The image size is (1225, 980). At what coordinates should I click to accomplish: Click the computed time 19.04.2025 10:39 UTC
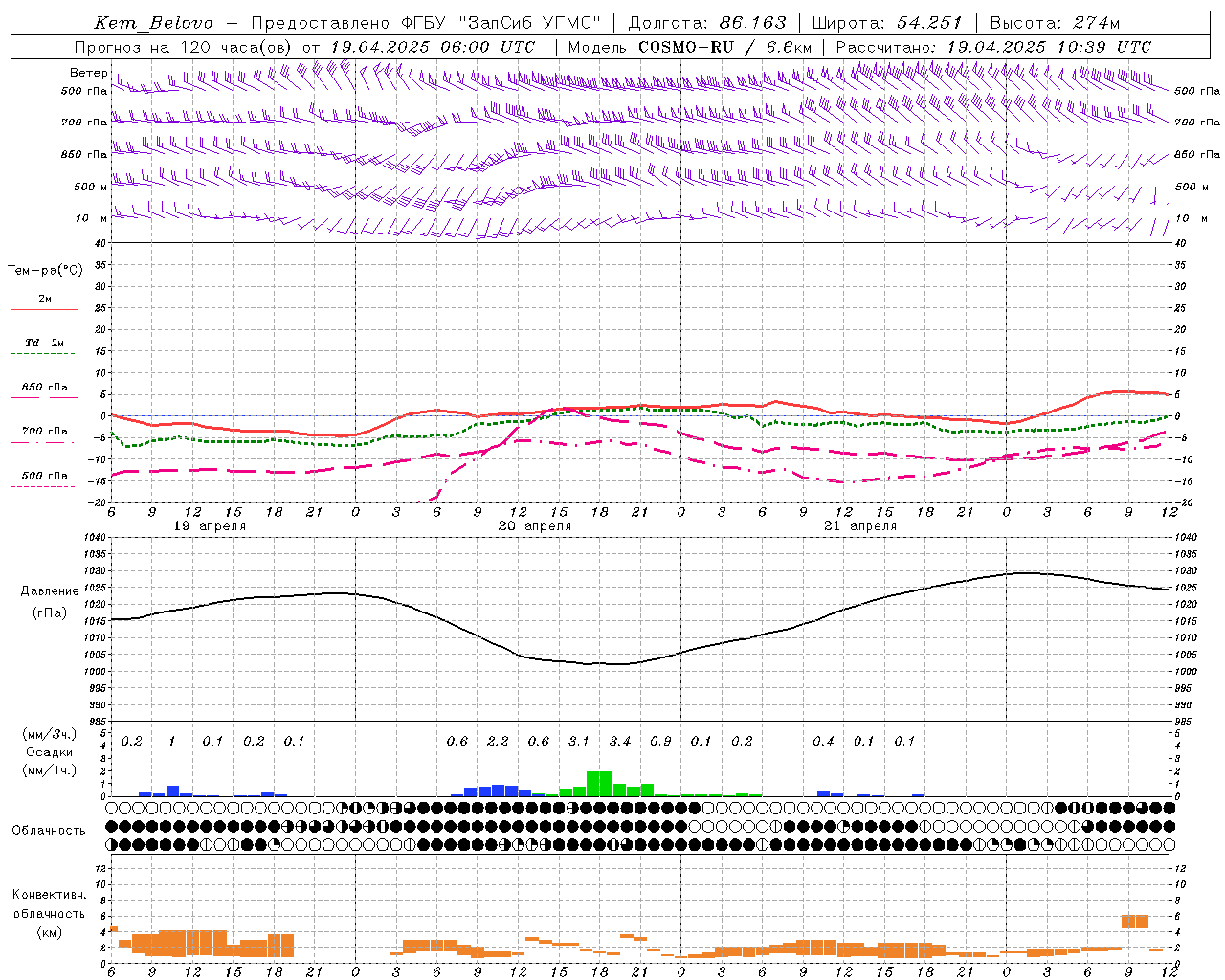pos(1049,47)
